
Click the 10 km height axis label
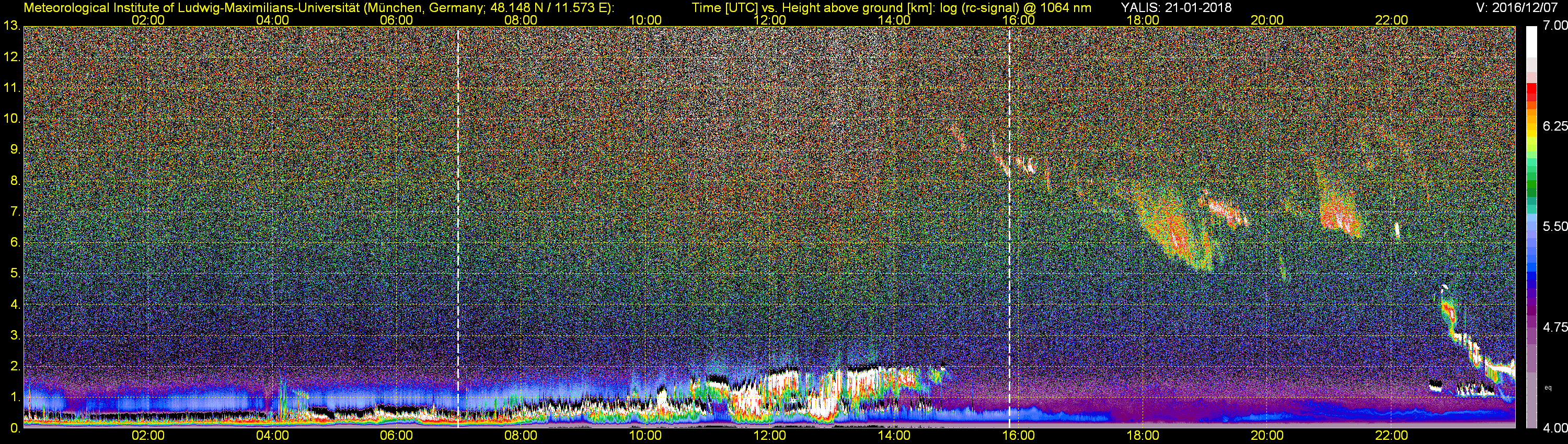click(11, 119)
